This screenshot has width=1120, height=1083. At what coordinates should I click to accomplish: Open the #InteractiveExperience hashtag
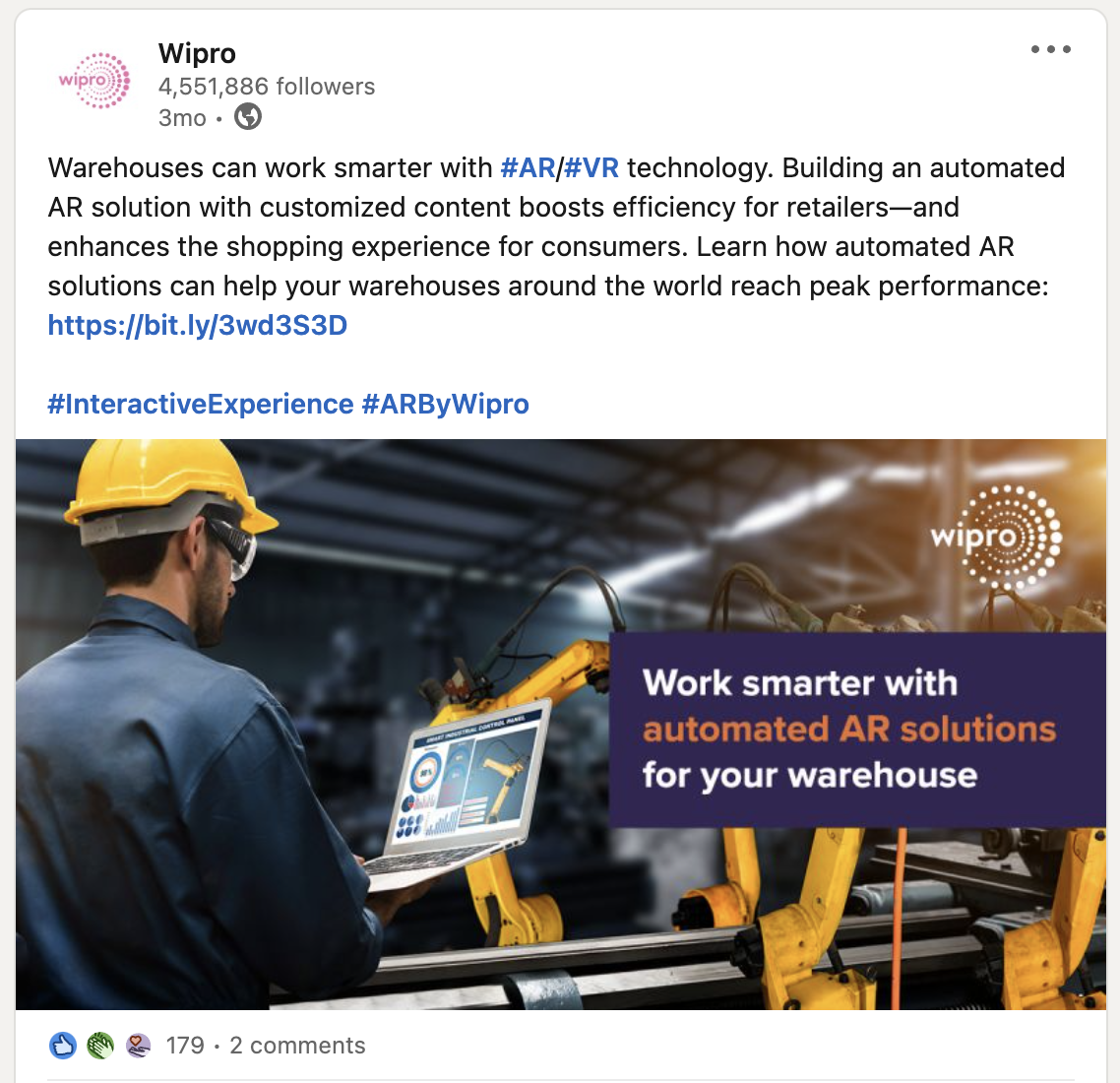[201, 404]
